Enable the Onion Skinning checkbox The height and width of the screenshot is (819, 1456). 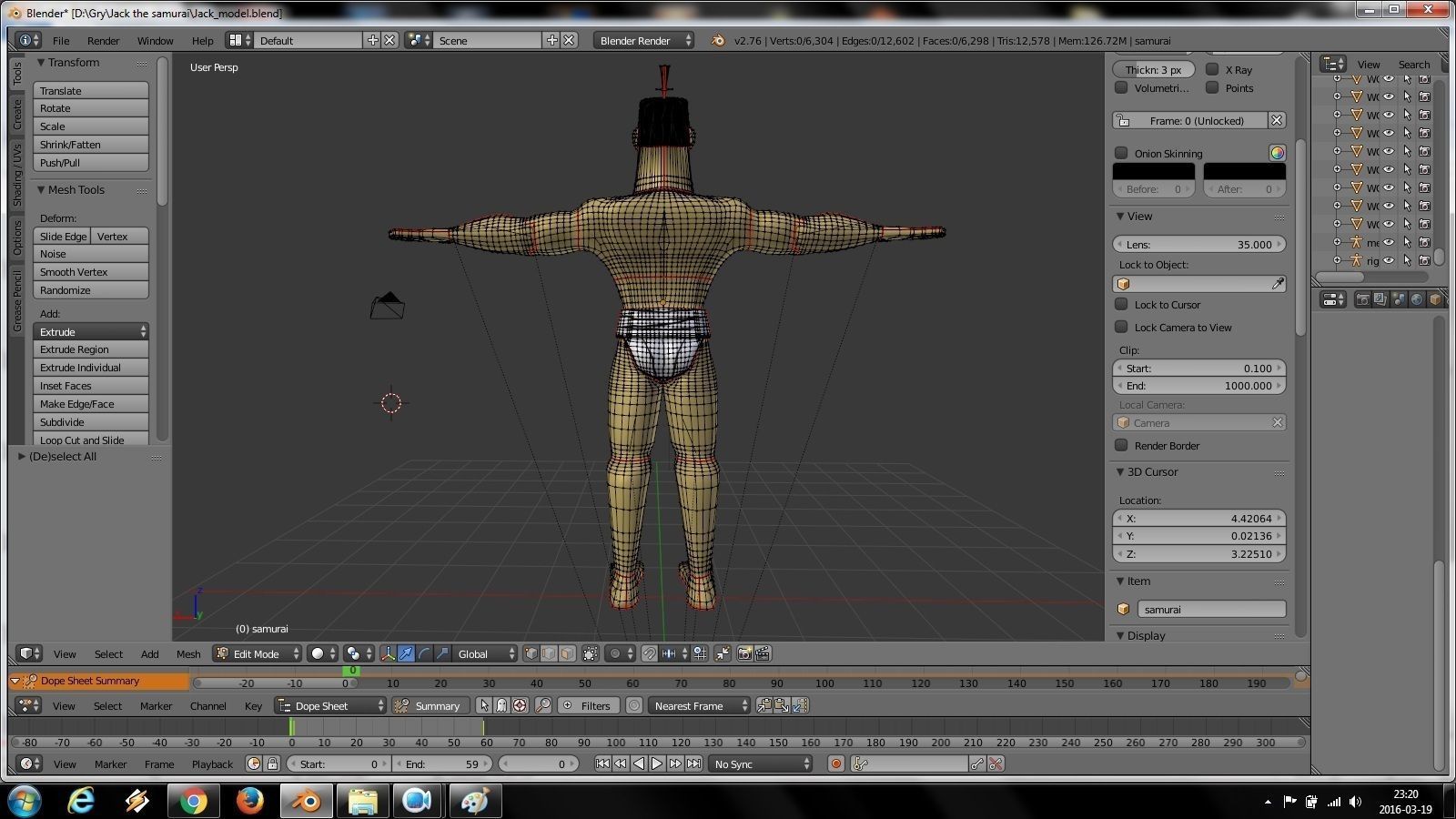coord(1121,153)
